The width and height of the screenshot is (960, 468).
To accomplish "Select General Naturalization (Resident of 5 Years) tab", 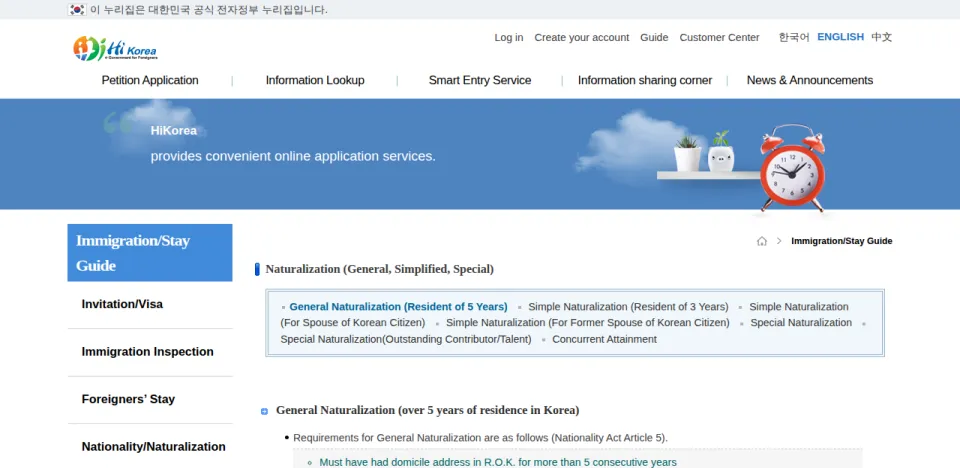I will coord(398,306).
